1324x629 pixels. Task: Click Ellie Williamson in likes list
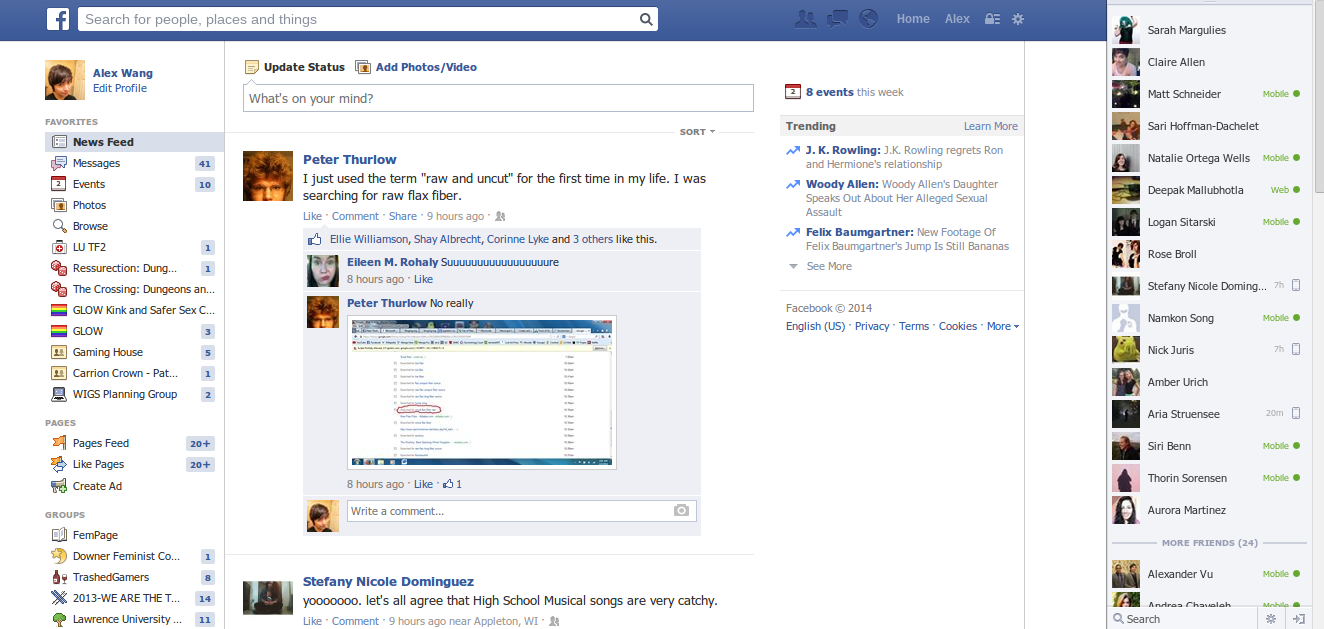(x=369, y=240)
